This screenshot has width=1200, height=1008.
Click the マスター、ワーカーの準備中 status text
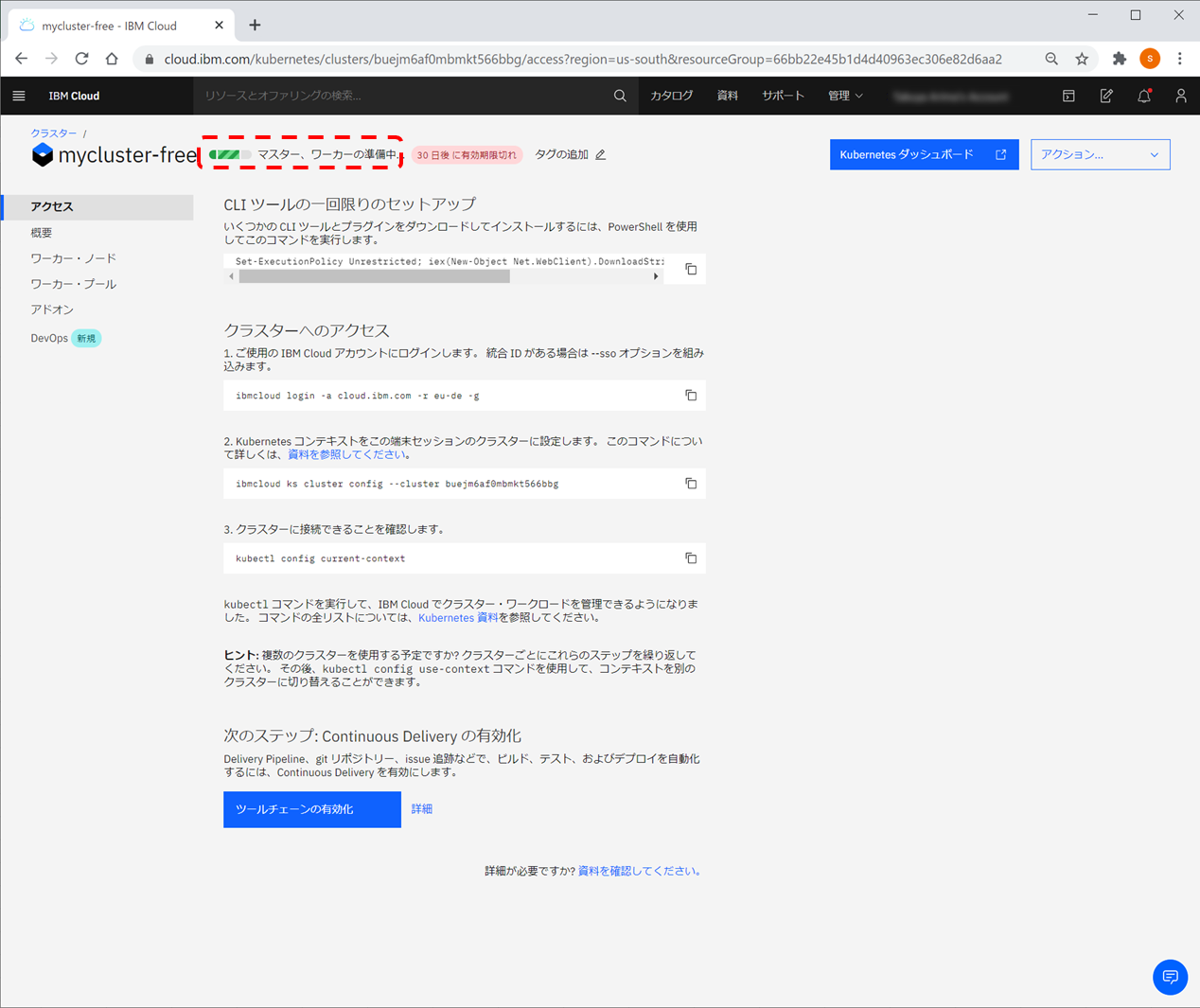pyautogui.click(x=328, y=154)
